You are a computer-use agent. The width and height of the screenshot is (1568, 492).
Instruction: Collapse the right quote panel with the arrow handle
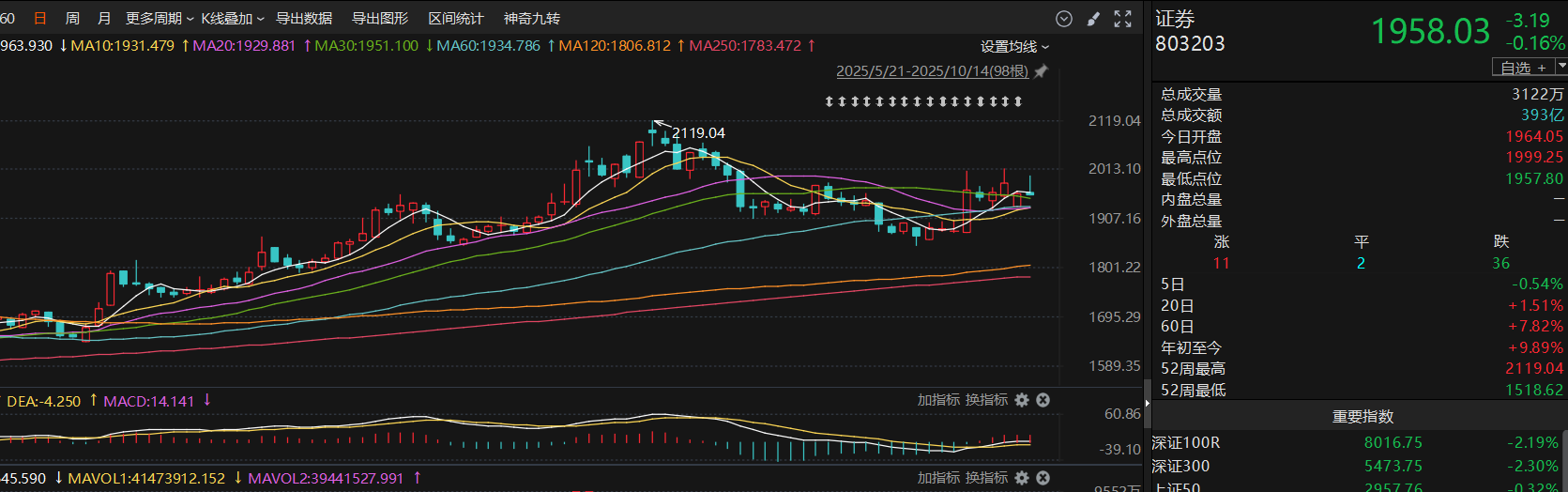click(x=1147, y=403)
